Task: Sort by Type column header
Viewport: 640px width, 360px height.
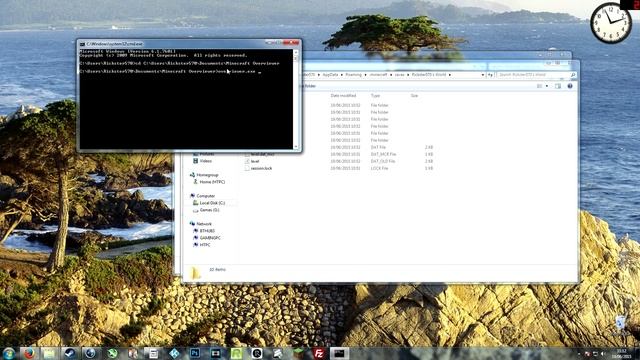Action: click(x=376, y=96)
